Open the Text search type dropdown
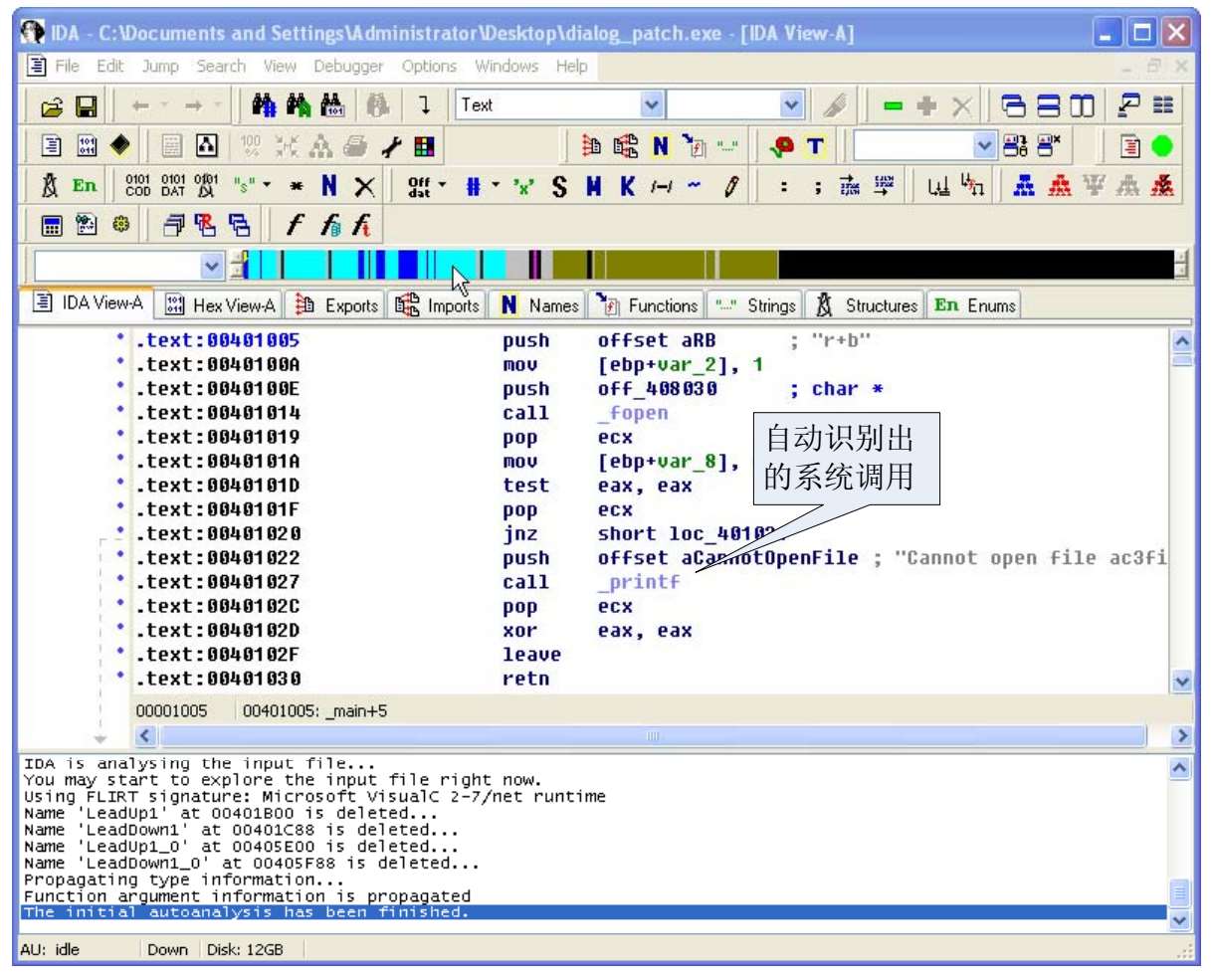This screenshot has height=980, width=1213. click(651, 104)
